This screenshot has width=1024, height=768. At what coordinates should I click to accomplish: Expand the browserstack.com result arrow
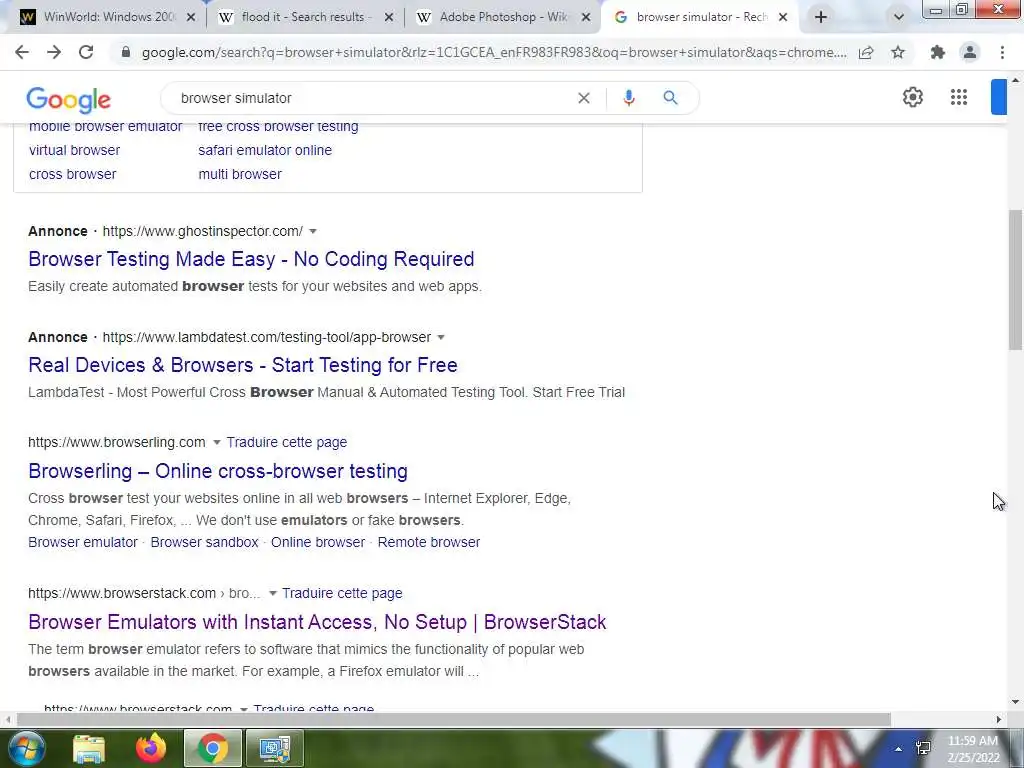point(273,594)
